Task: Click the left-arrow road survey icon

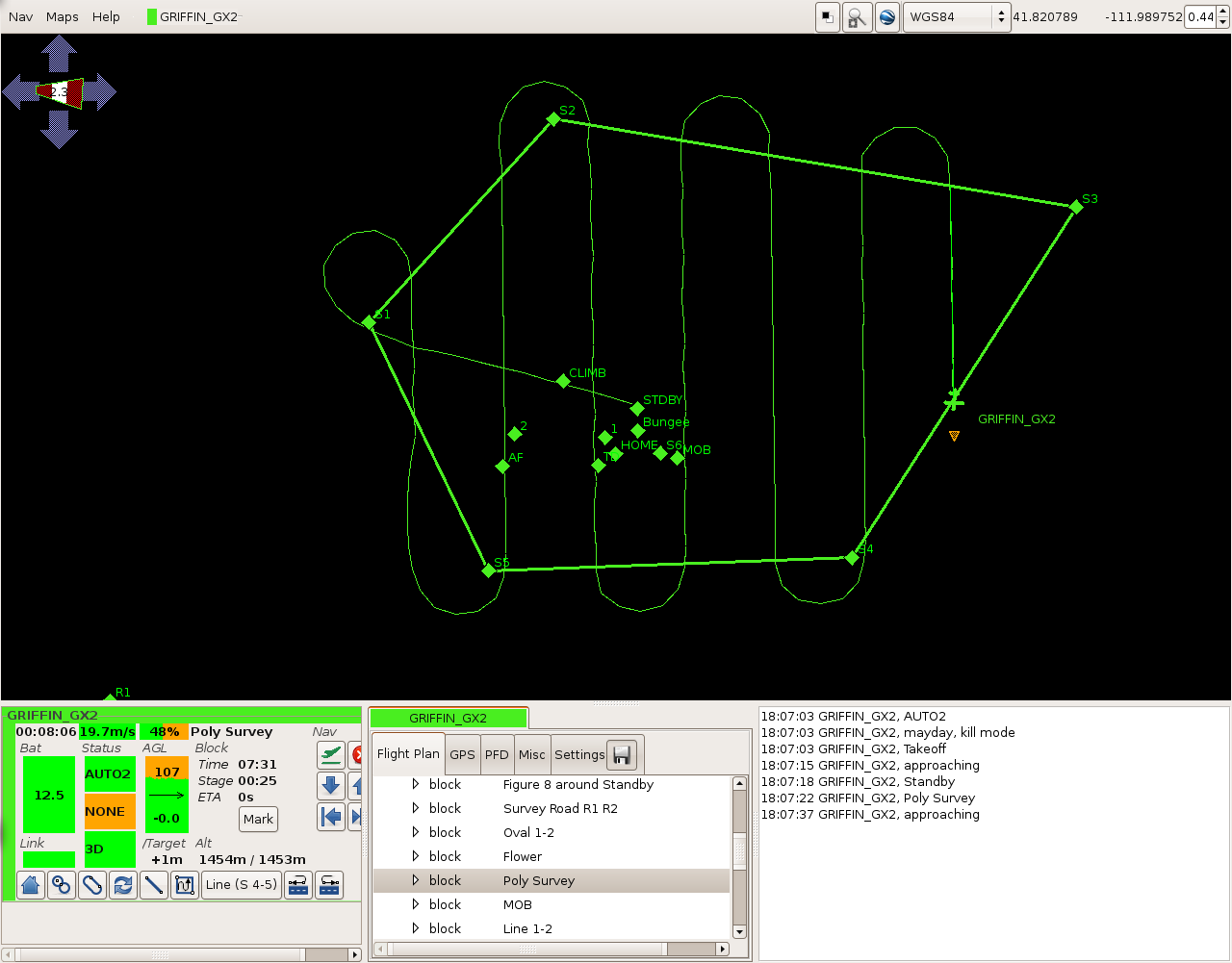Action: click(298, 885)
